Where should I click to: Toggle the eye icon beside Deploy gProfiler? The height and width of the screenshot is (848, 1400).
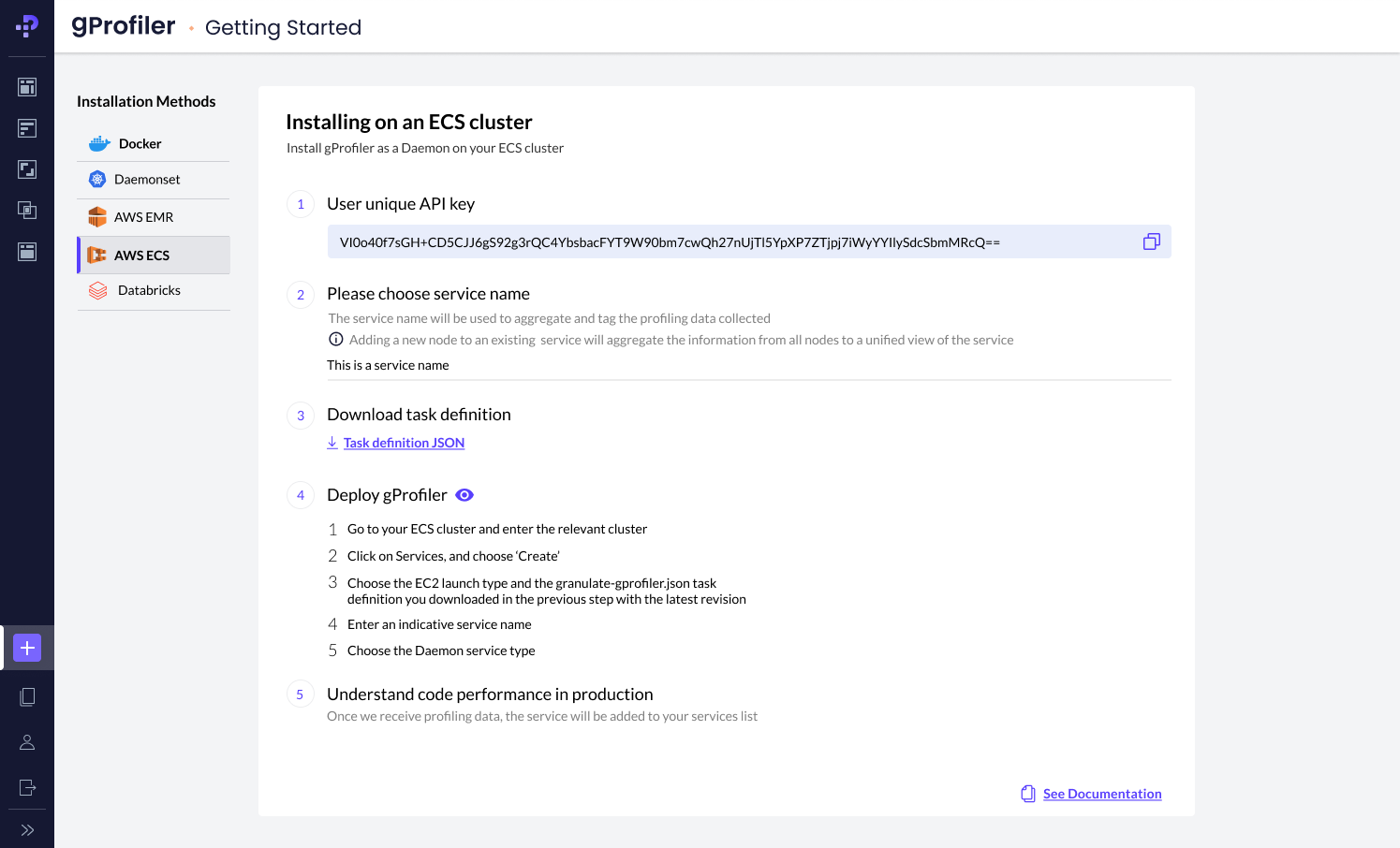tap(464, 495)
